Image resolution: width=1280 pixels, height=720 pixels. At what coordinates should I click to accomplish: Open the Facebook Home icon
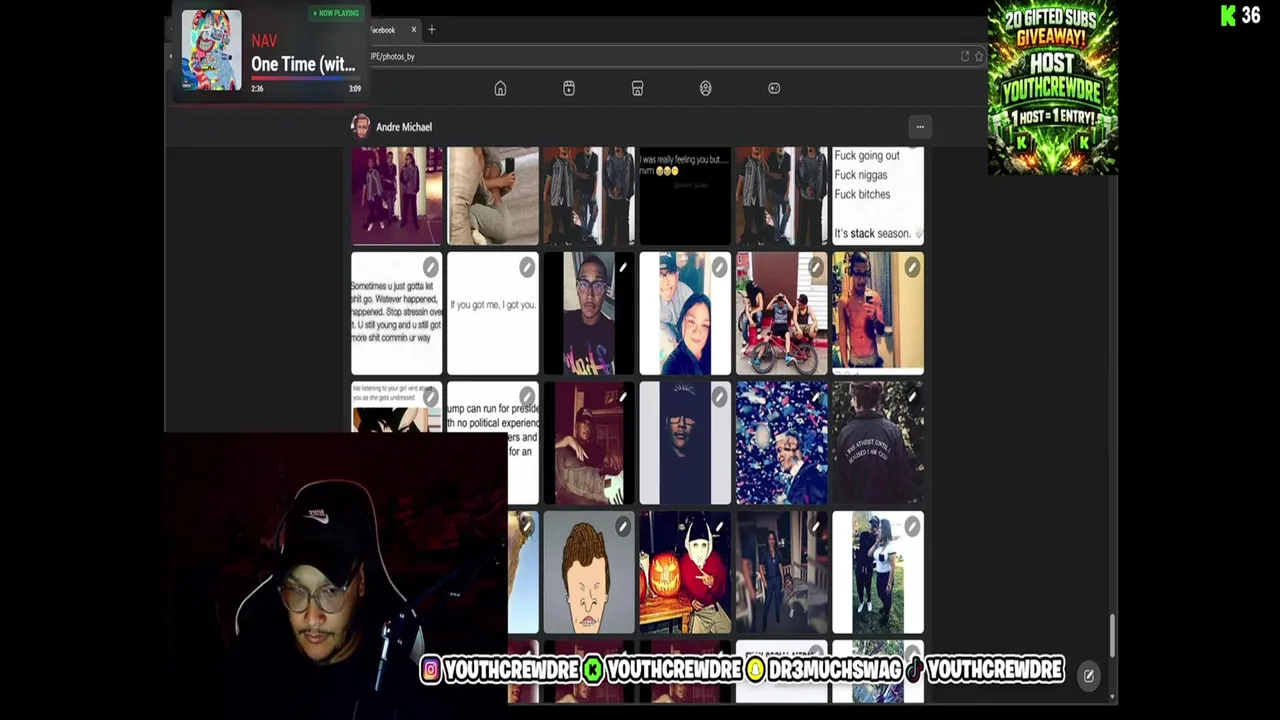500,88
